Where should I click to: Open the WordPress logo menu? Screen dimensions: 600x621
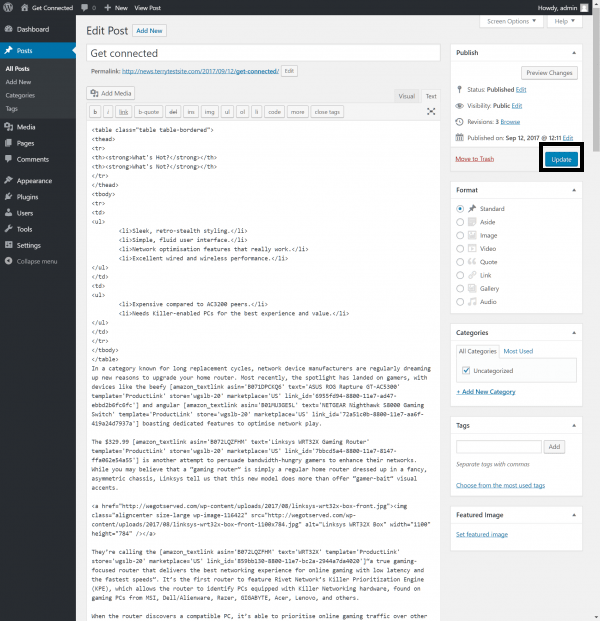[x=8, y=8]
